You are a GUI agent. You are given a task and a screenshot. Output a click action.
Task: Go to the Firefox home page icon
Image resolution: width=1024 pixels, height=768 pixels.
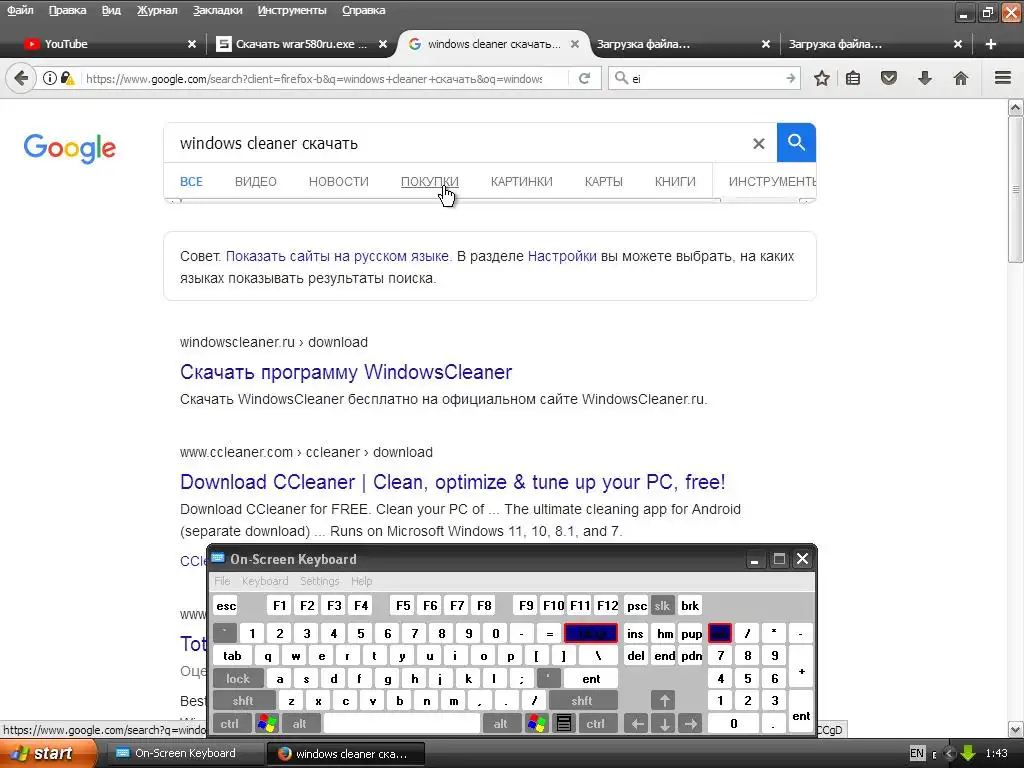point(961,78)
